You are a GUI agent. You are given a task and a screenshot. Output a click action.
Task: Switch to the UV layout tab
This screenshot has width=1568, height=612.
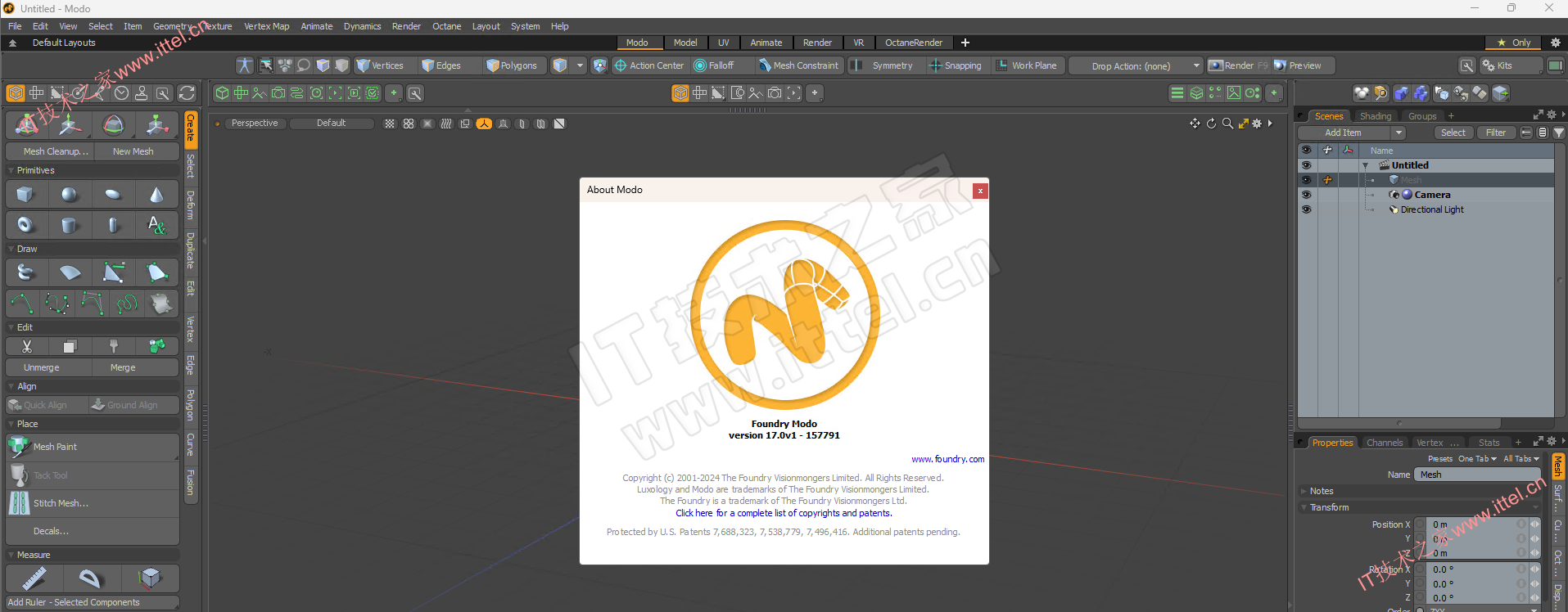pos(724,43)
